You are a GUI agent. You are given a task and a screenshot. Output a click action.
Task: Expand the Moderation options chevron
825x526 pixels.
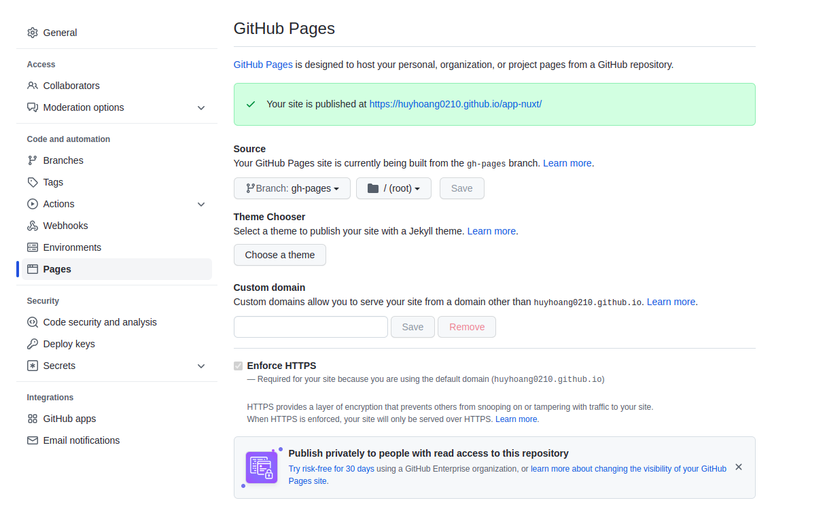click(201, 108)
